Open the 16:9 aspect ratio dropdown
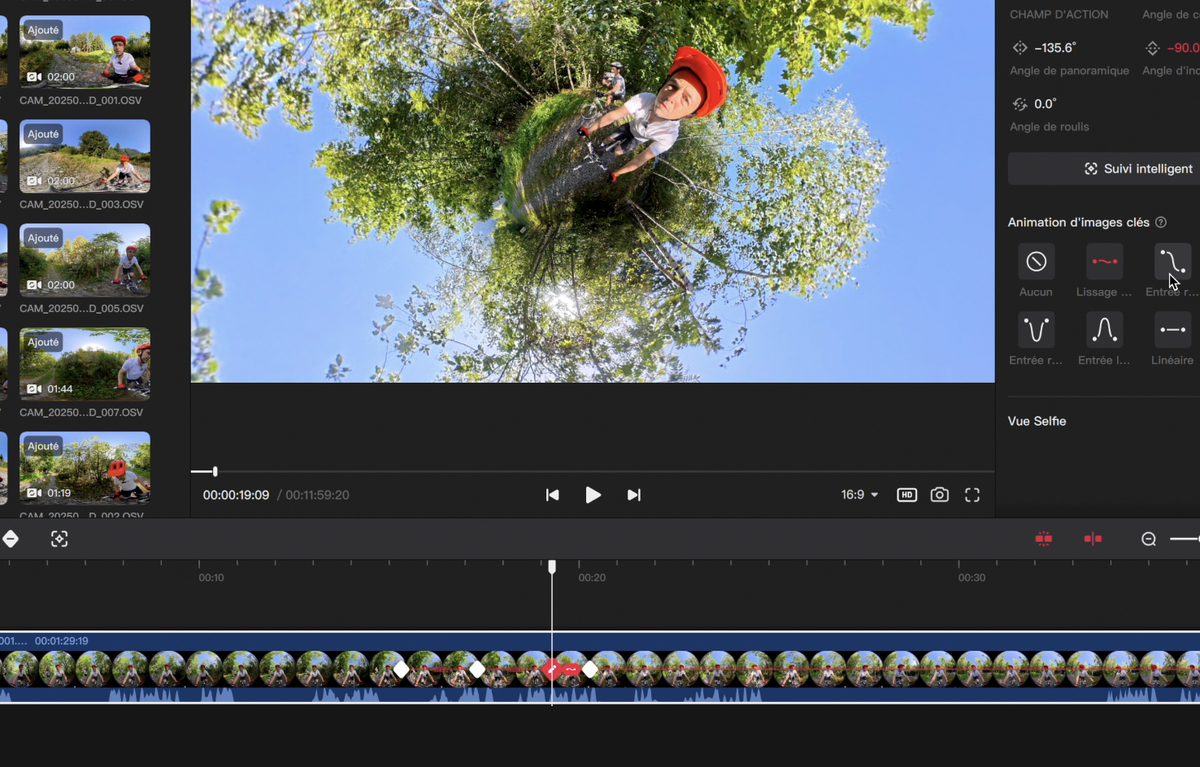The height and width of the screenshot is (767, 1200). coord(858,494)
